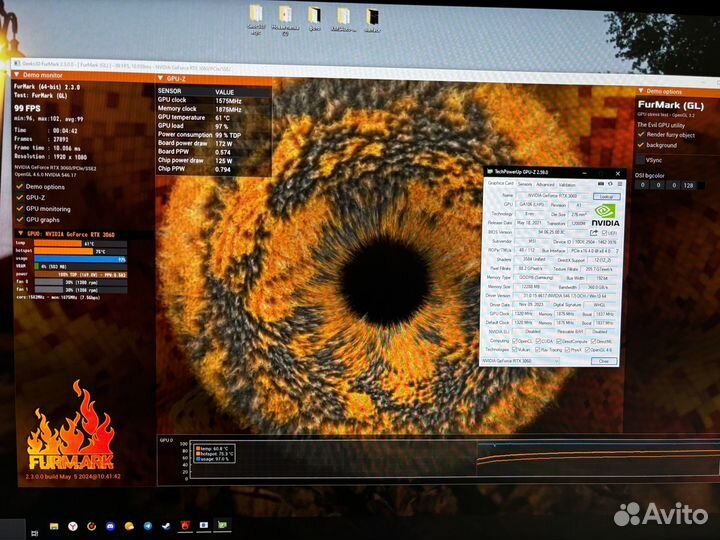Image resolution: width=720 pixels, height=540 pixels.
Task: Open Telegram from the taskbar
Action: (x=147, y=526)
